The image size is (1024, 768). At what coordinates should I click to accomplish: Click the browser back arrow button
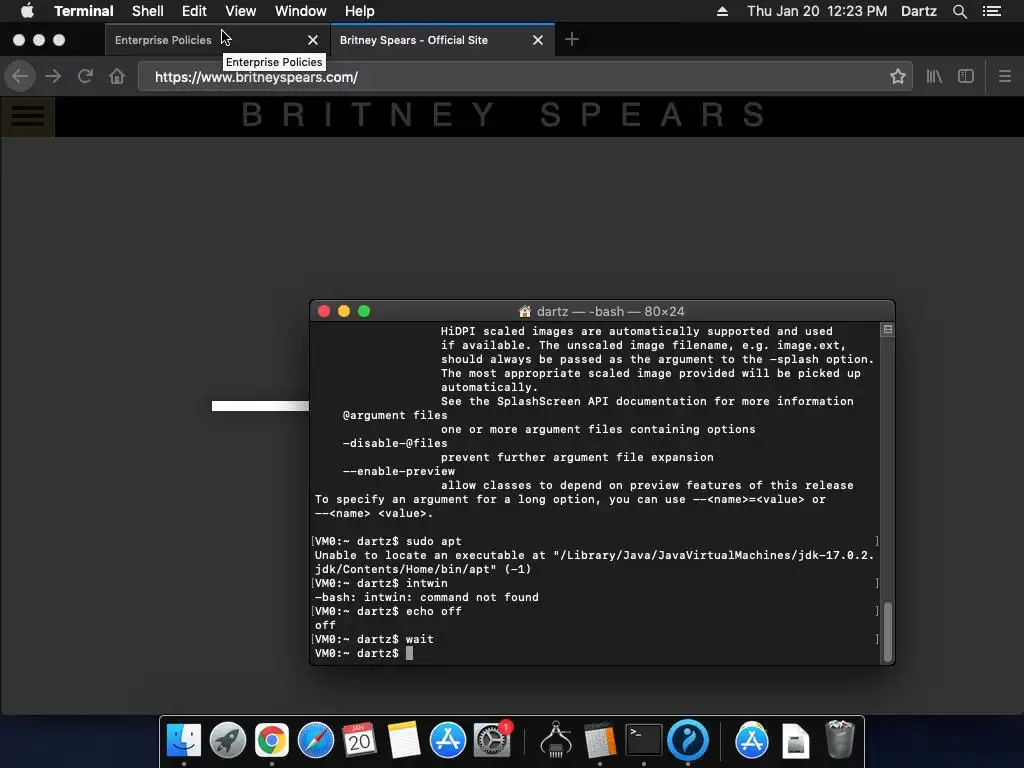tap(20, 76)
